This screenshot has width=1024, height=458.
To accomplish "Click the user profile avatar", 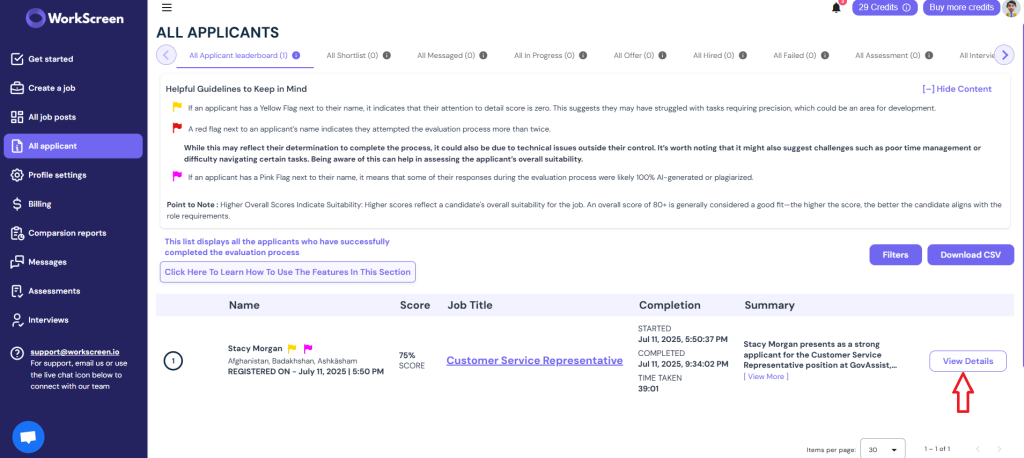I will [1012, 8].
